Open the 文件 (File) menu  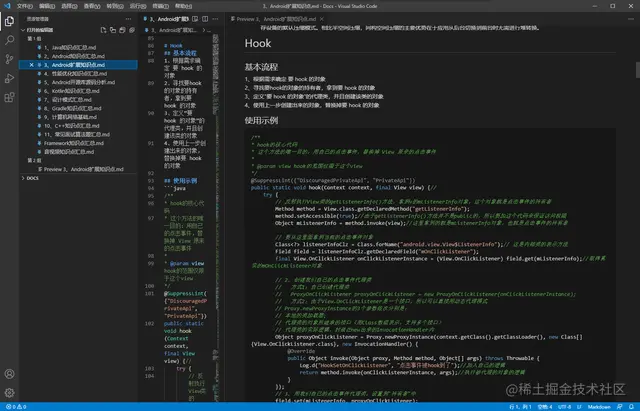24,6
